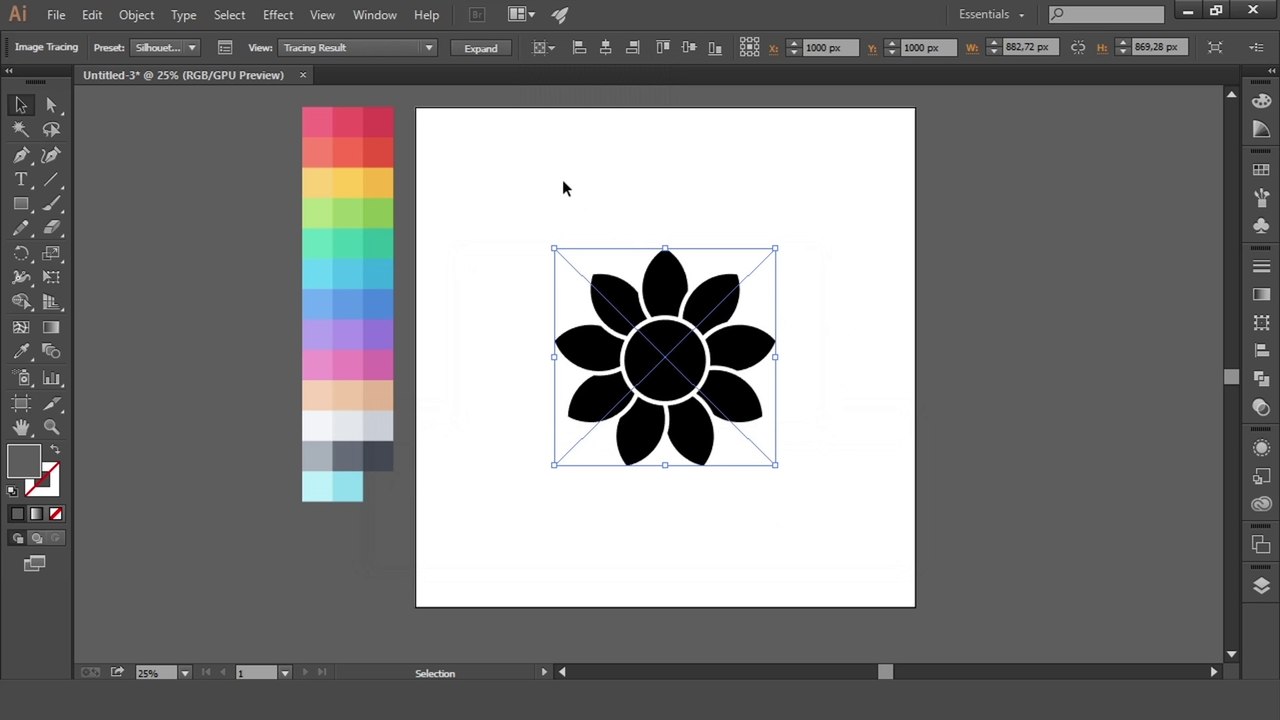Select the Pencil tool
The image size is (1280, 720).
(x=21, y=228)
